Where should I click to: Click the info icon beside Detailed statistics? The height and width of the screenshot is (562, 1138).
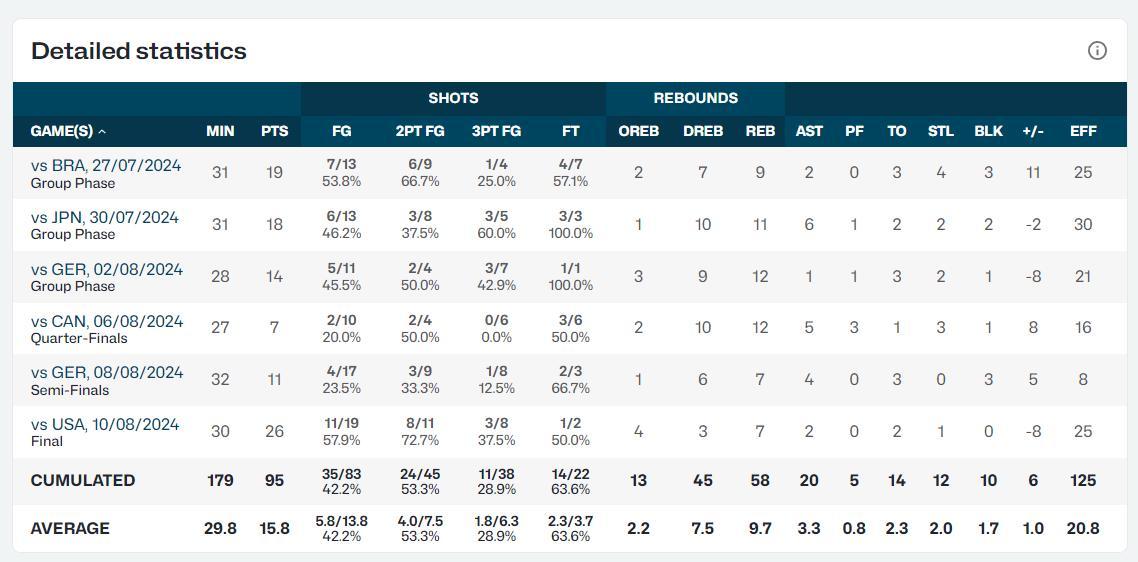(x=1097, y=51)
